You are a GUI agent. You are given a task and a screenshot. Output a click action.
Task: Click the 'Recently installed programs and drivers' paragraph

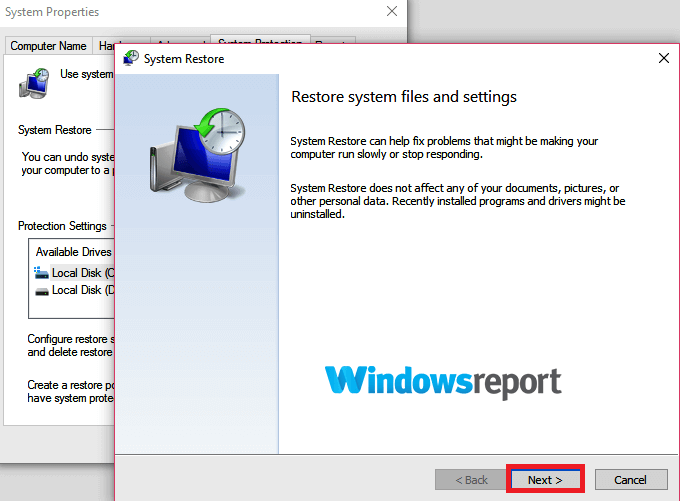458,201
